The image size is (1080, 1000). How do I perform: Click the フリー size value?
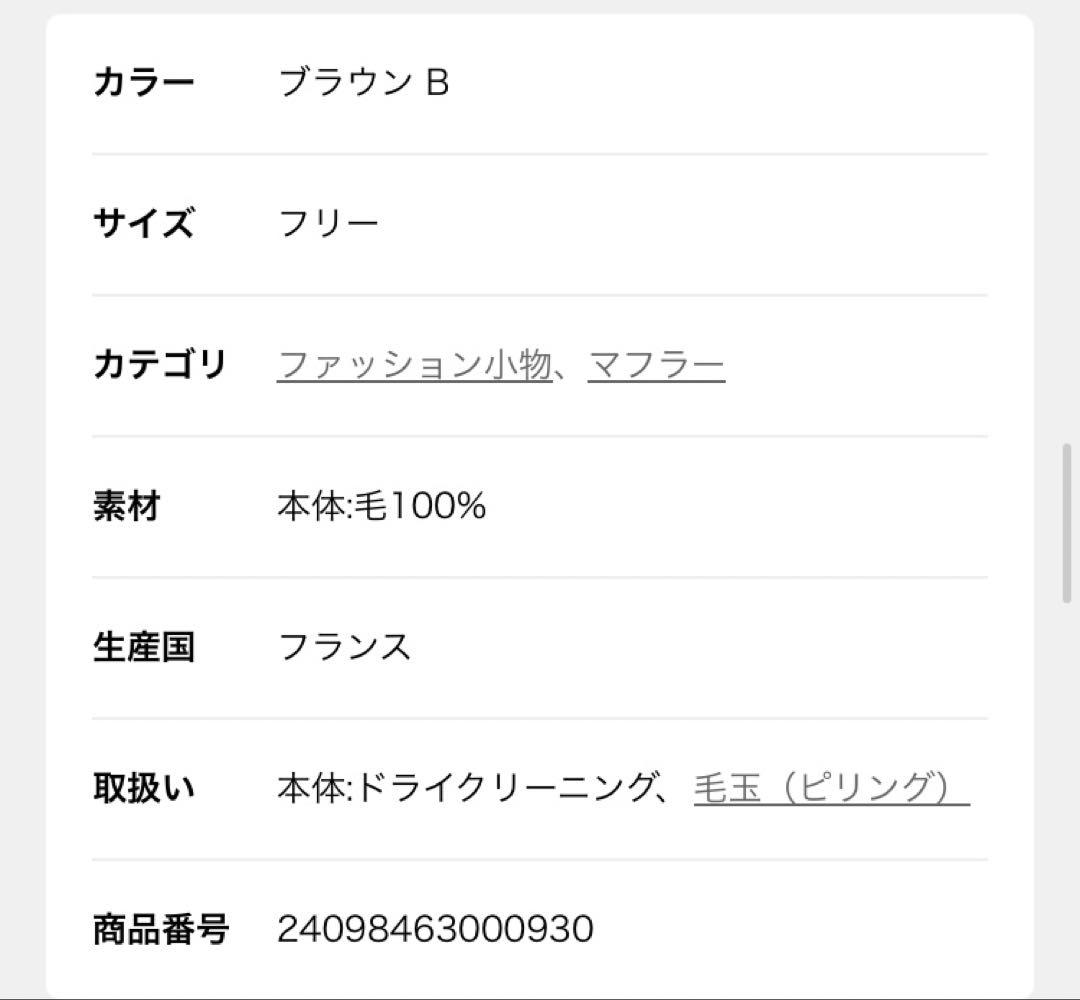coord(328,223)
